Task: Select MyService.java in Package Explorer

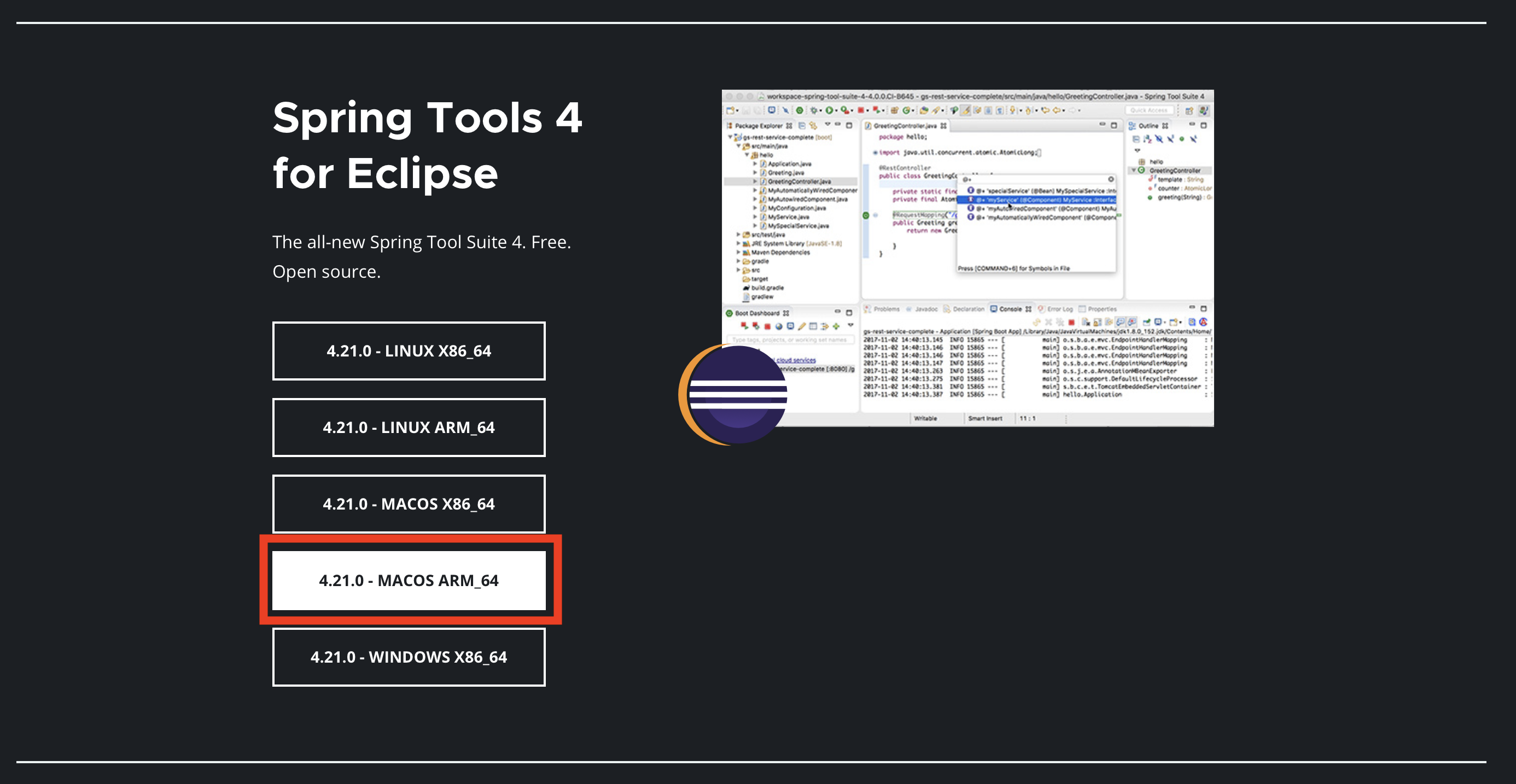Action: tap(788, 217)
